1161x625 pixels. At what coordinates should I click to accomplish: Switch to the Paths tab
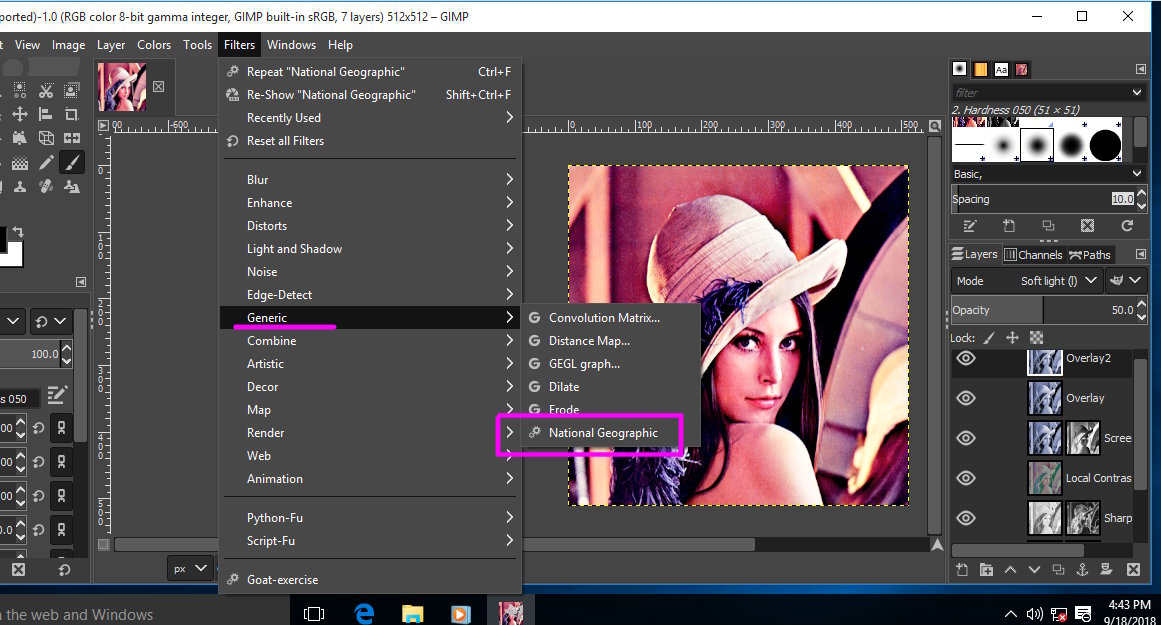1090,255
